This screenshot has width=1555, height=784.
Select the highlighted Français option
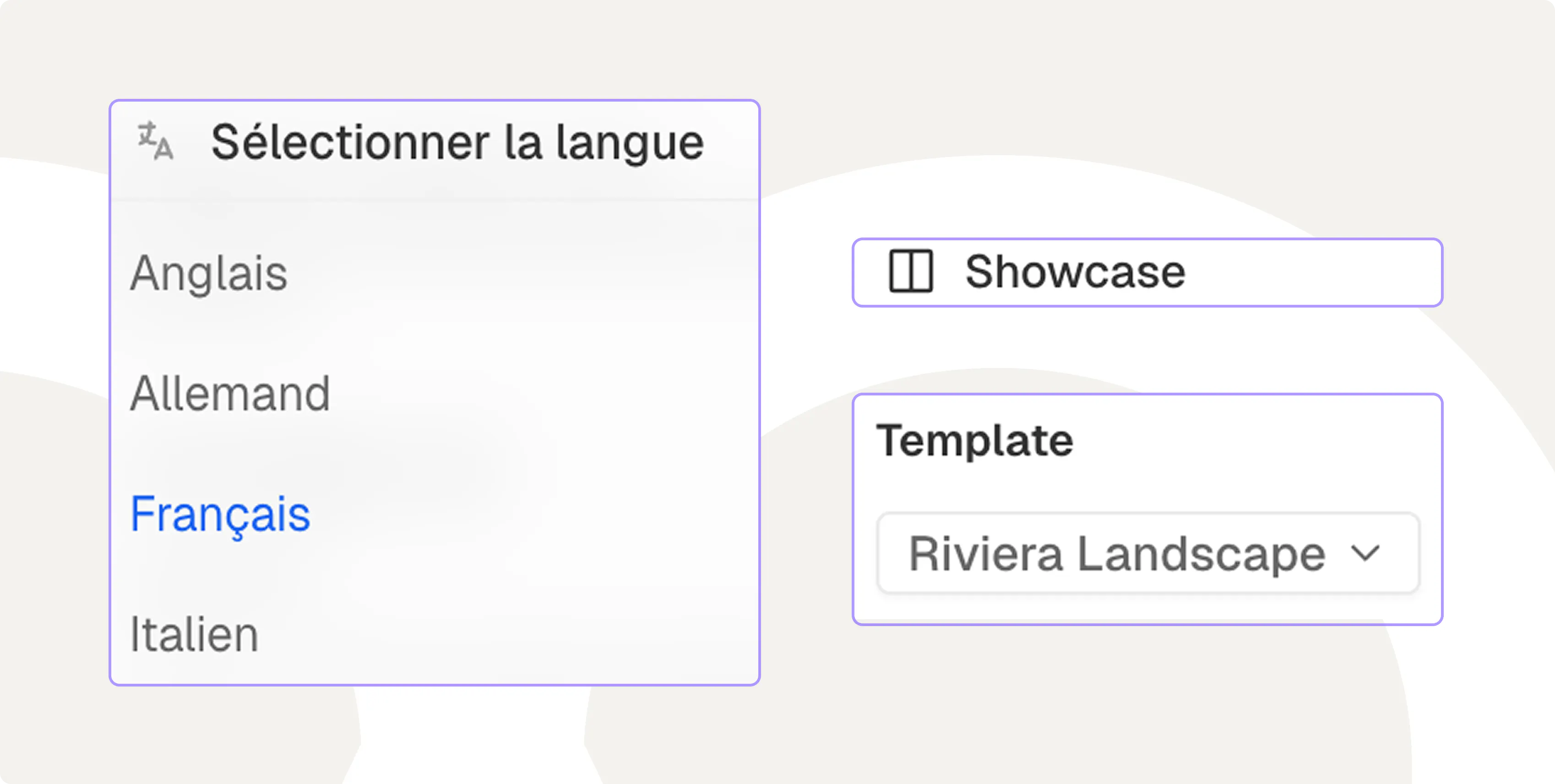point(220,514)
